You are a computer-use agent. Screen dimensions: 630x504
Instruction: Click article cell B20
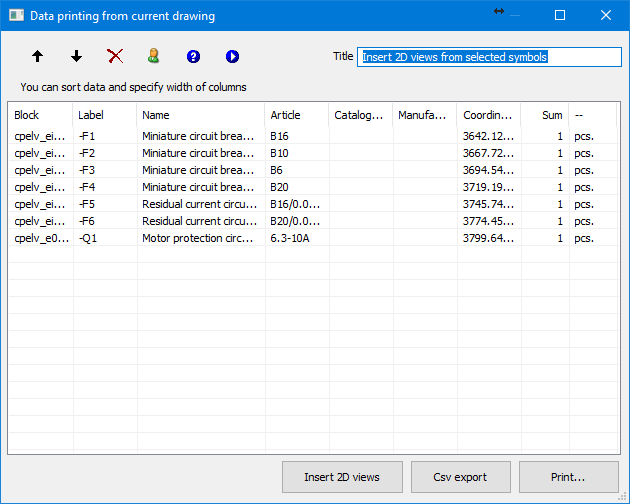click(297, 187)
